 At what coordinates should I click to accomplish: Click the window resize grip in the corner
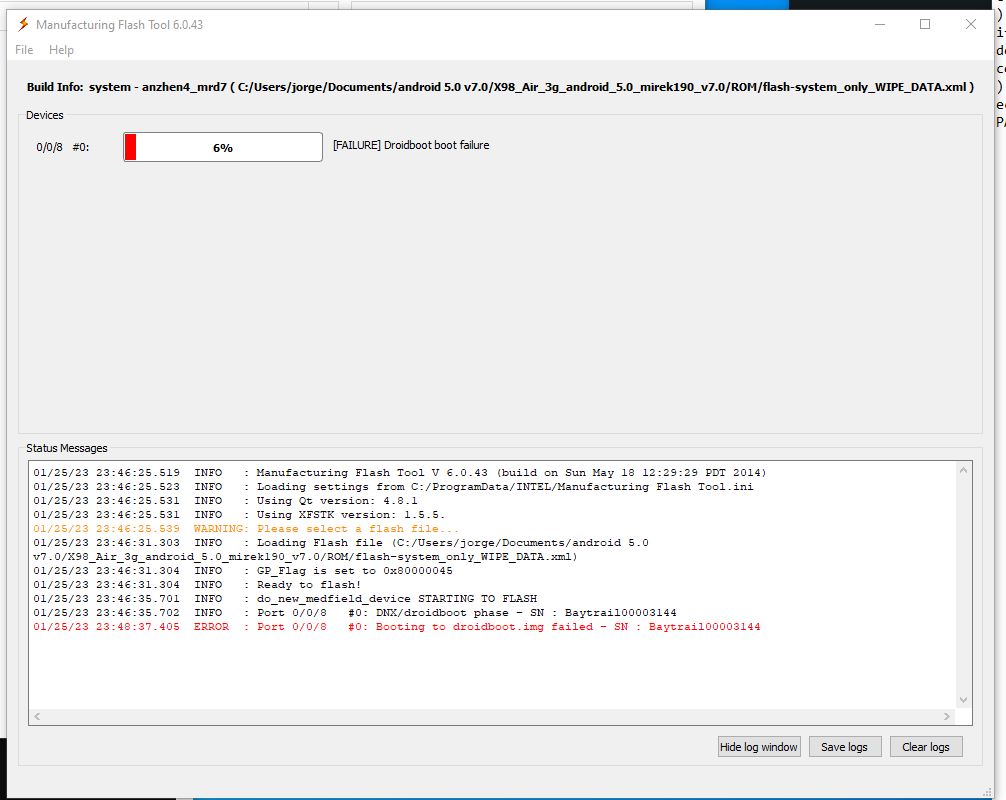pos(987,792)
